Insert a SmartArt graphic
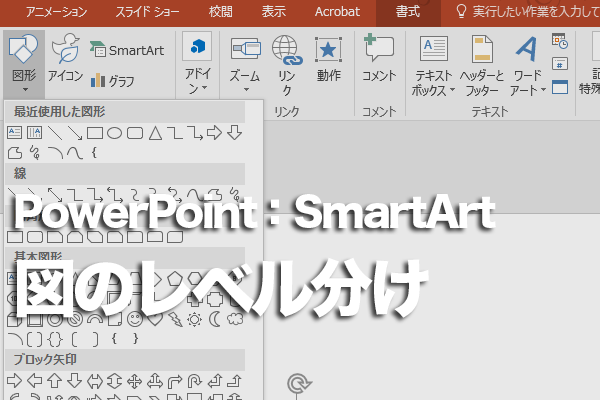 [127, 50]
